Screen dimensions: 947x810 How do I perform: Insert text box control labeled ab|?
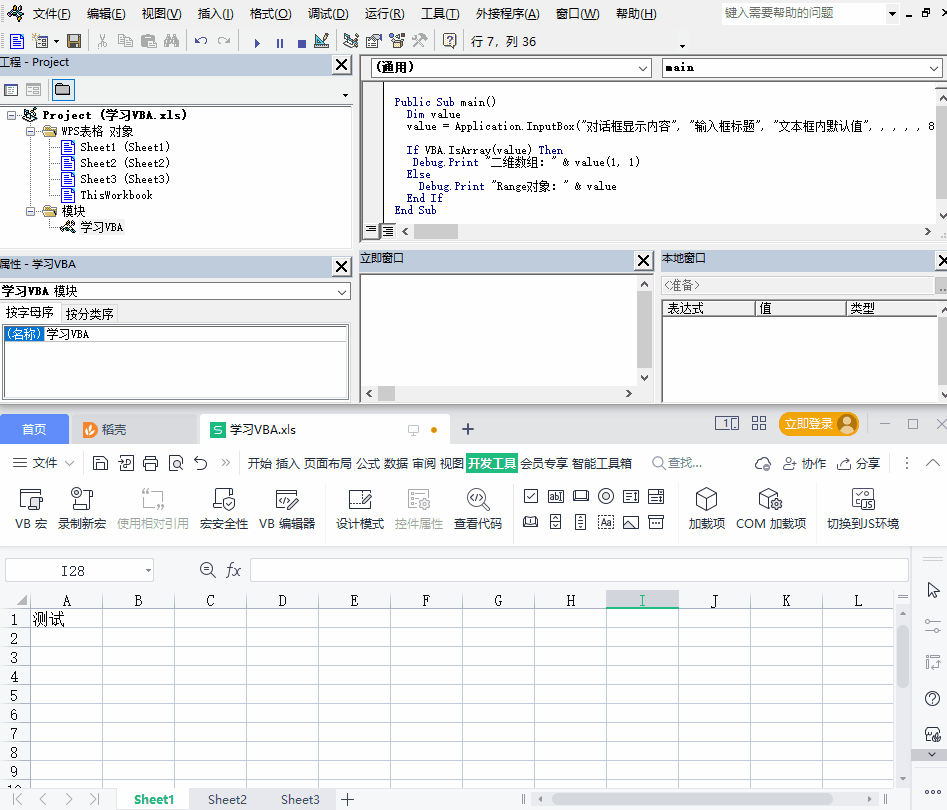[x=556, y=497]
